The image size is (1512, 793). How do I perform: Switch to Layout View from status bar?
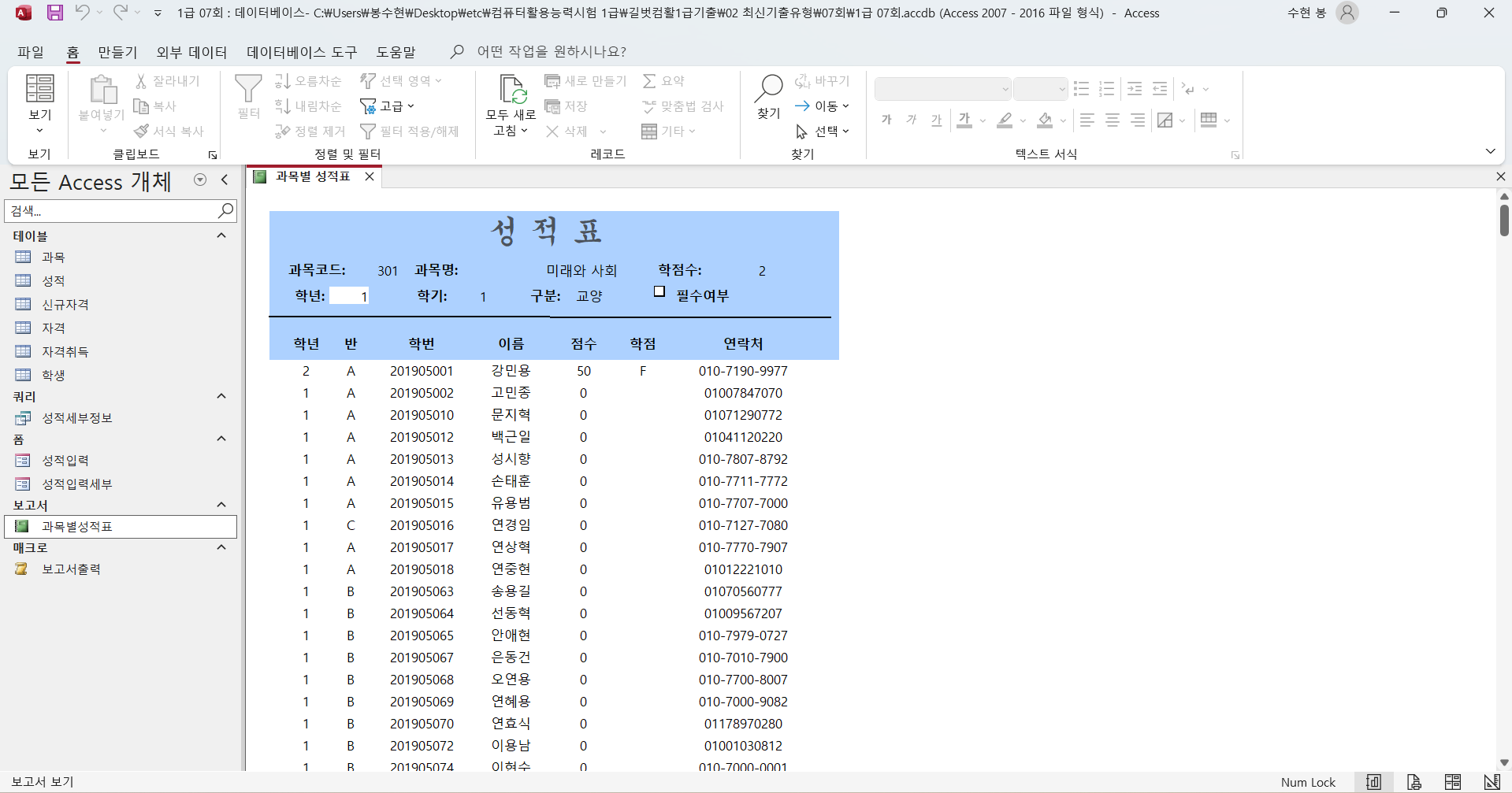(1453, 782)
